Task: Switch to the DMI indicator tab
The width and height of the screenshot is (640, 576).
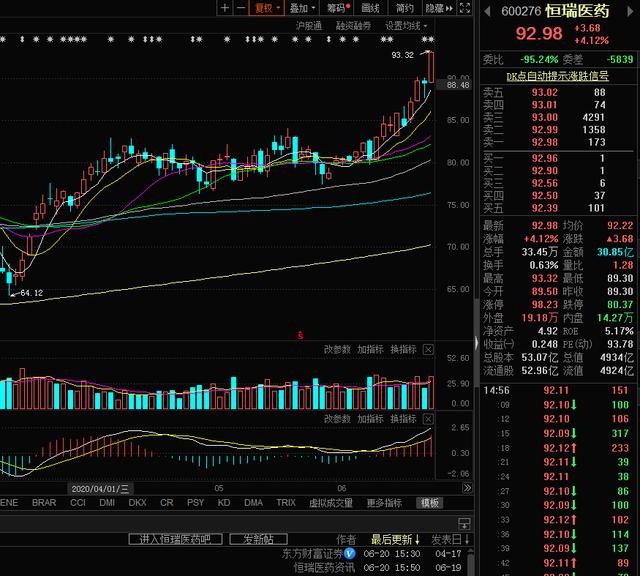Action: coord(107,503)
